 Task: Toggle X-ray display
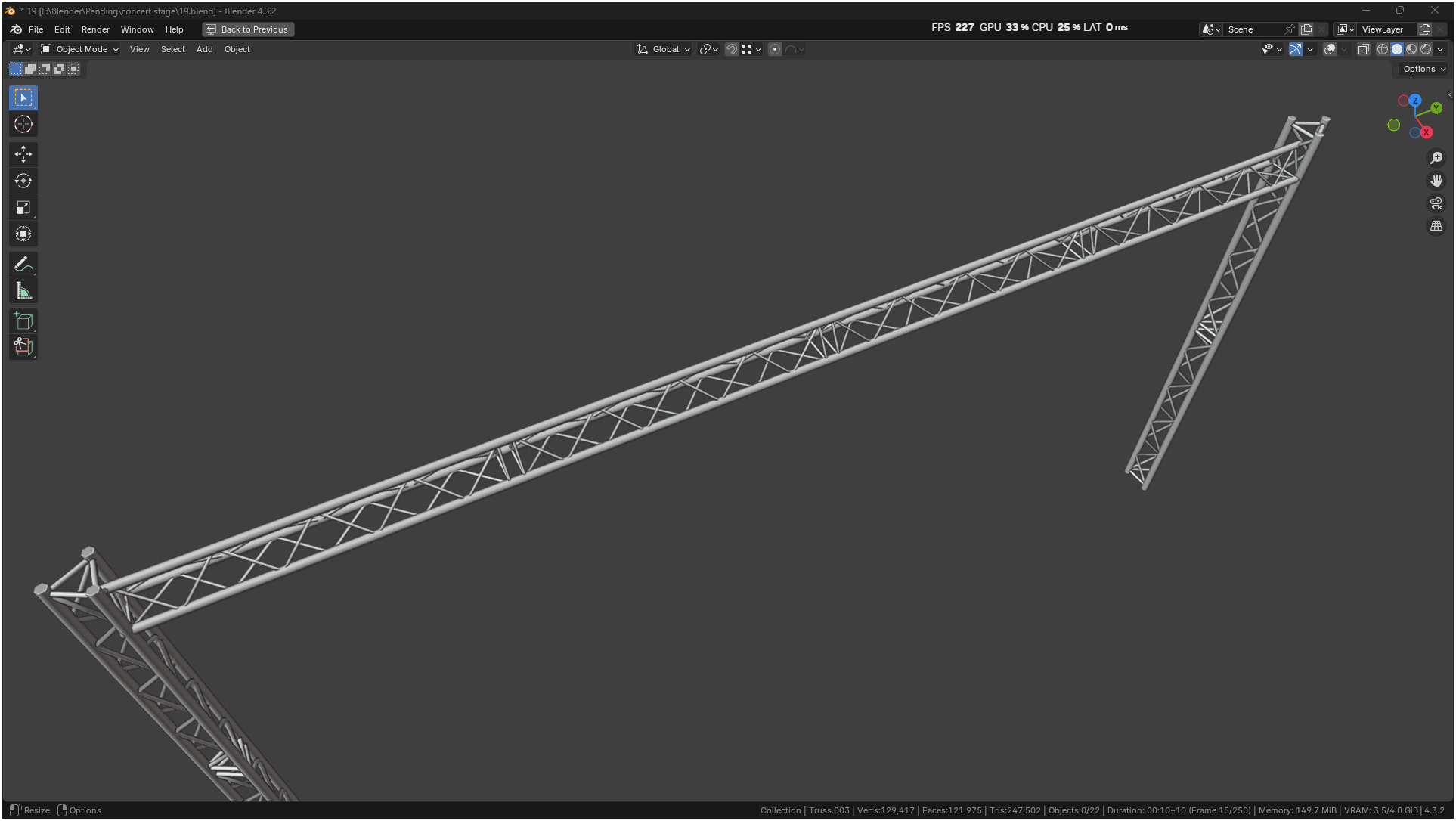click(x=1363, y=49)
